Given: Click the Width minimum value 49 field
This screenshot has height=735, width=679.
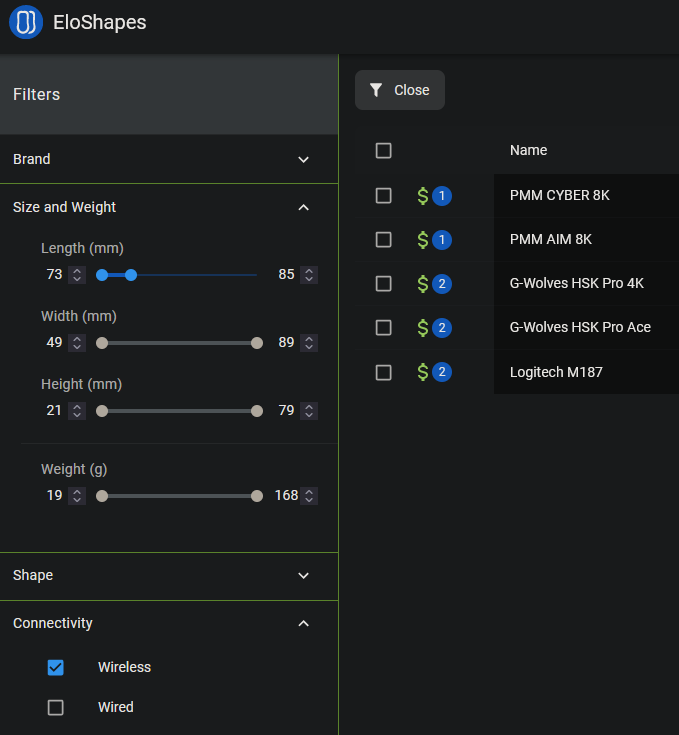Looking at the screenshot, I should click(x=54, y=342).
